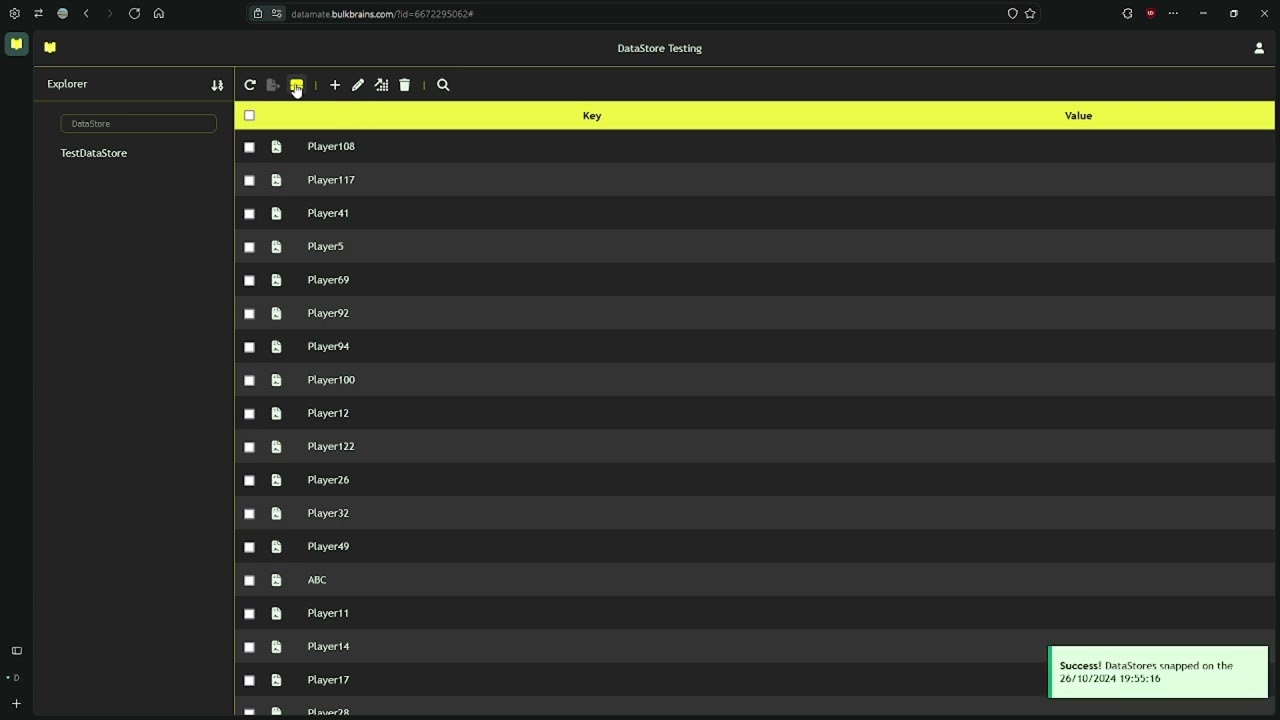Click the globe profile icon in browser toolbar
The width and height of the screenshot is (1280, 720).
click(x=62, y=14)
